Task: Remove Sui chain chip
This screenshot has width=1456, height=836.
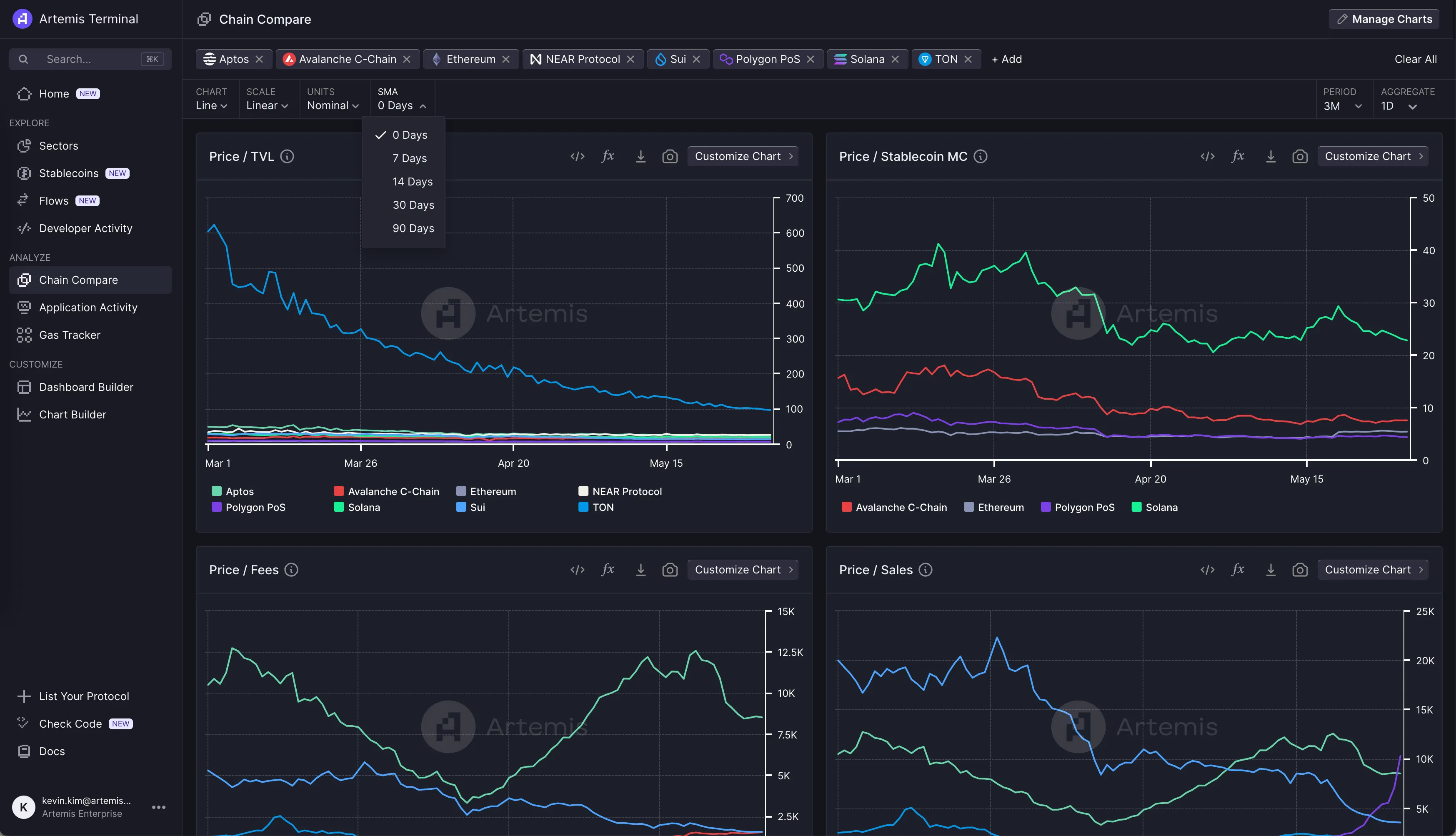Action: pos(696,59)
